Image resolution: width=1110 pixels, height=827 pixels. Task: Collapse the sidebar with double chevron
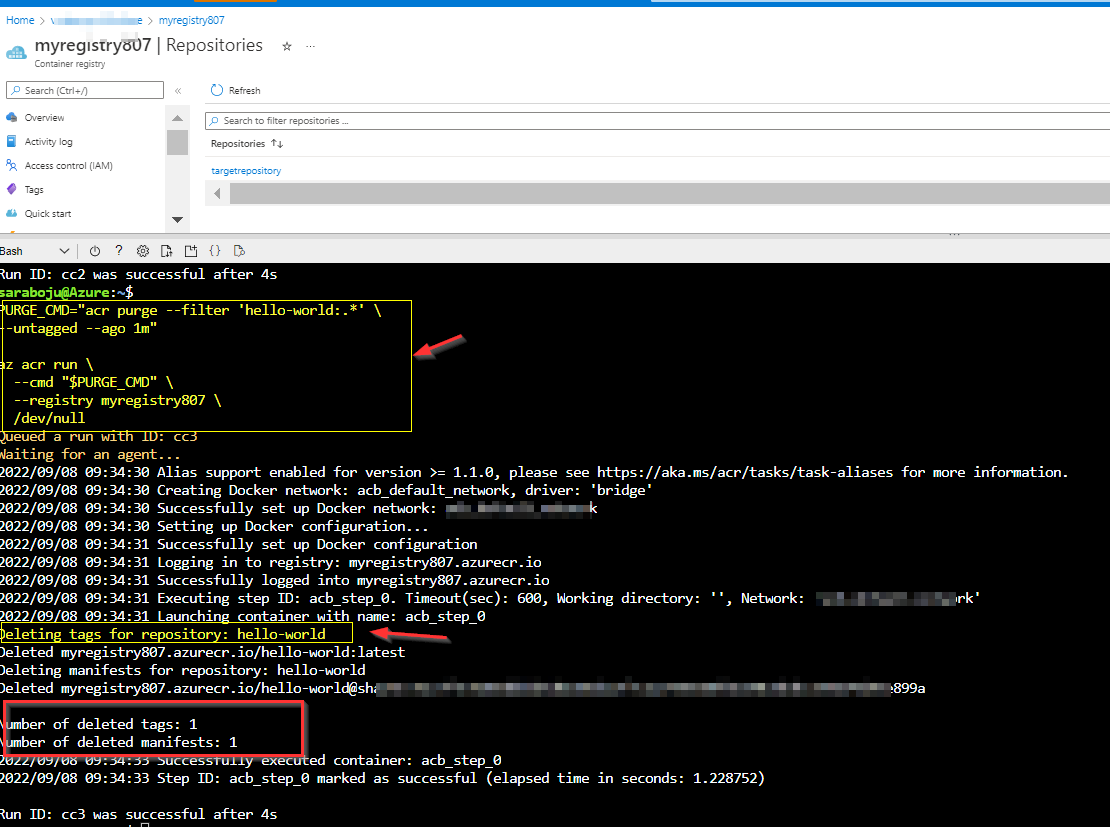(178, 91)
